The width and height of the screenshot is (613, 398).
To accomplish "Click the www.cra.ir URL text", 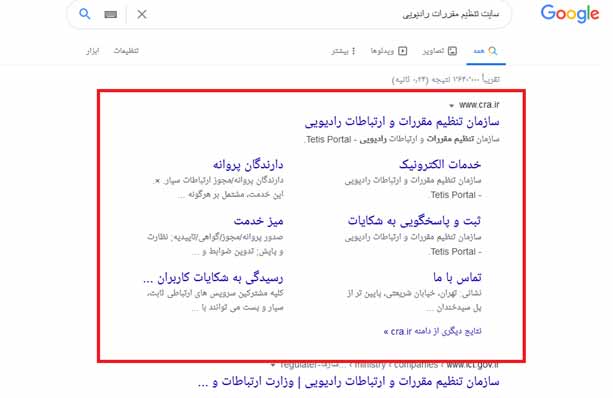I will click(x=479, y=105).
